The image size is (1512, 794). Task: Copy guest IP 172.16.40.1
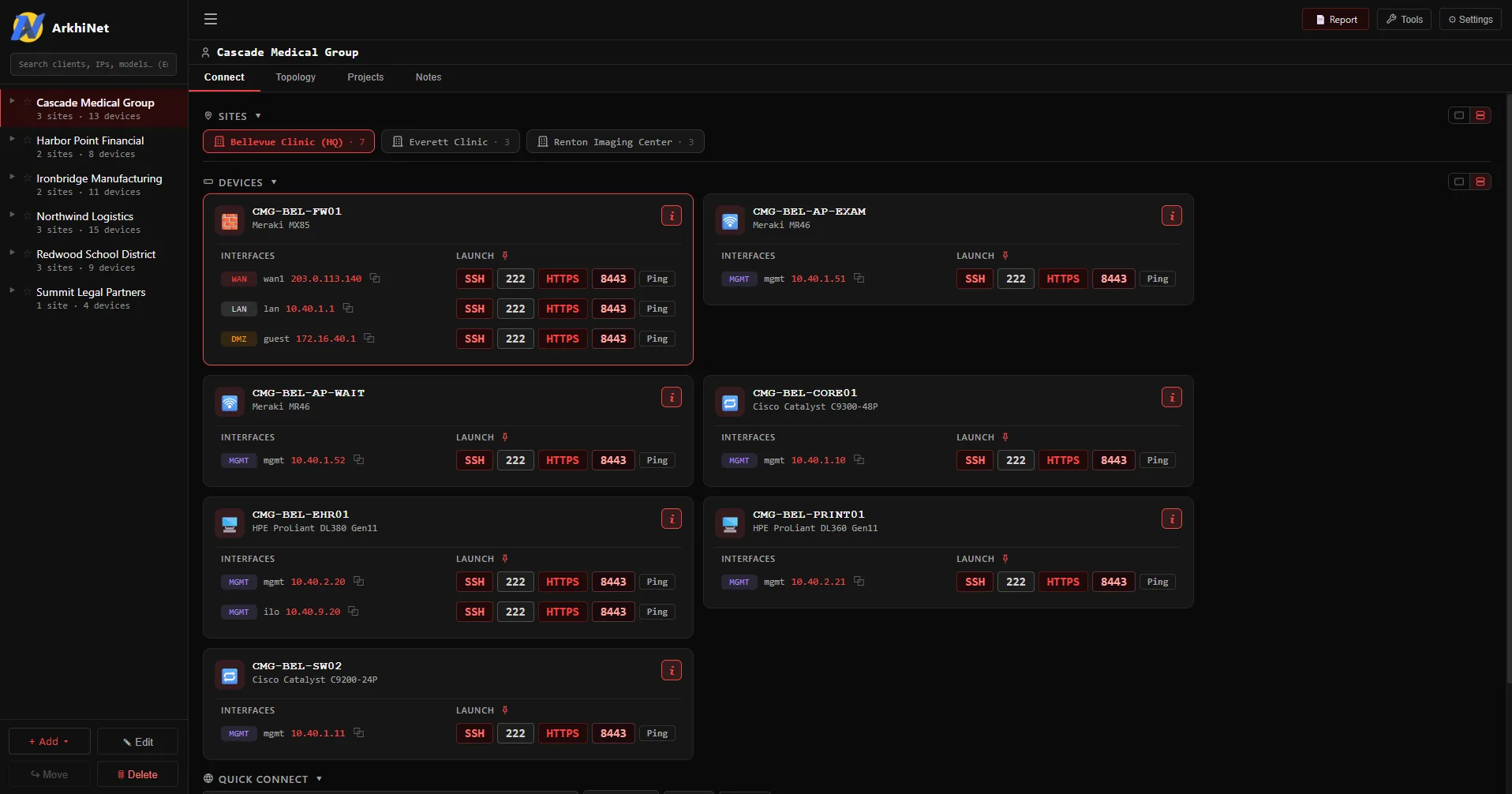(x=369, y=338)
